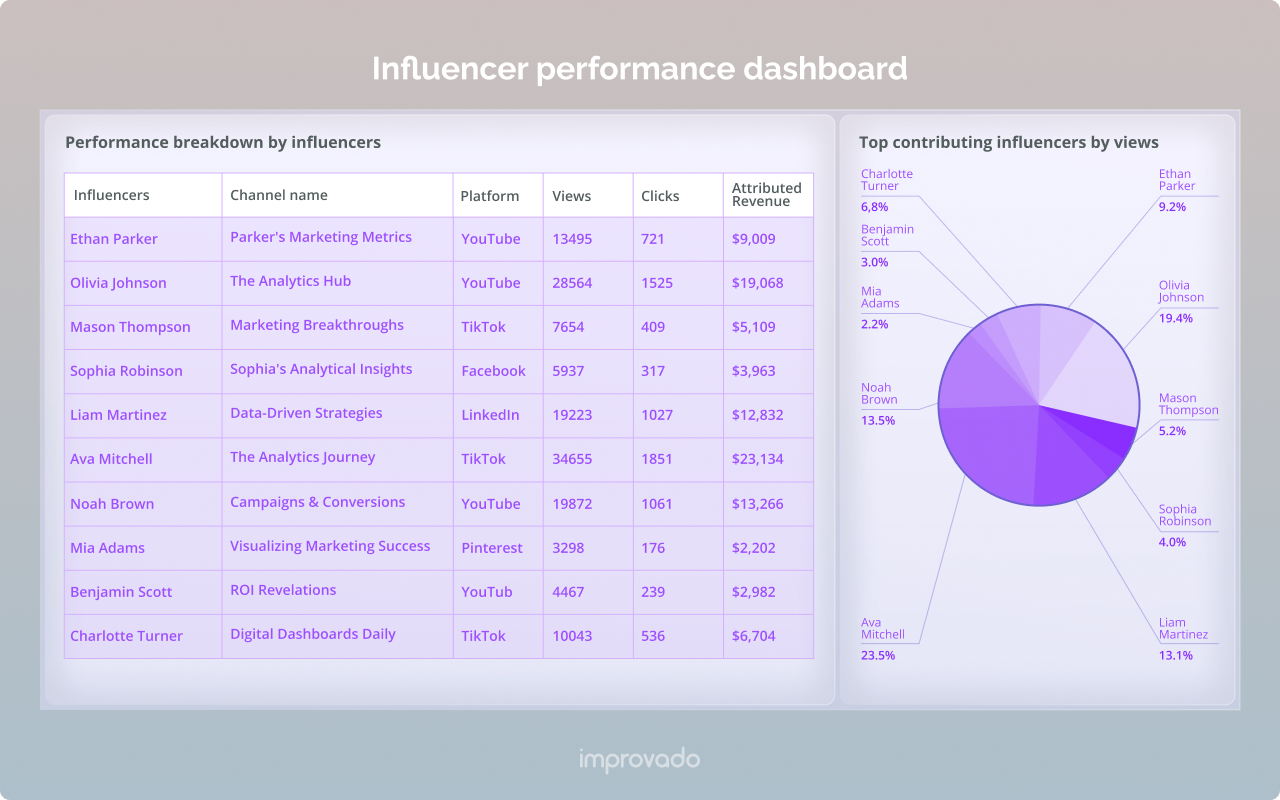Click the Noah Brown 13.5% chart label
The height and width of the screenshot is (800, 1280).
tap(881, 404)
